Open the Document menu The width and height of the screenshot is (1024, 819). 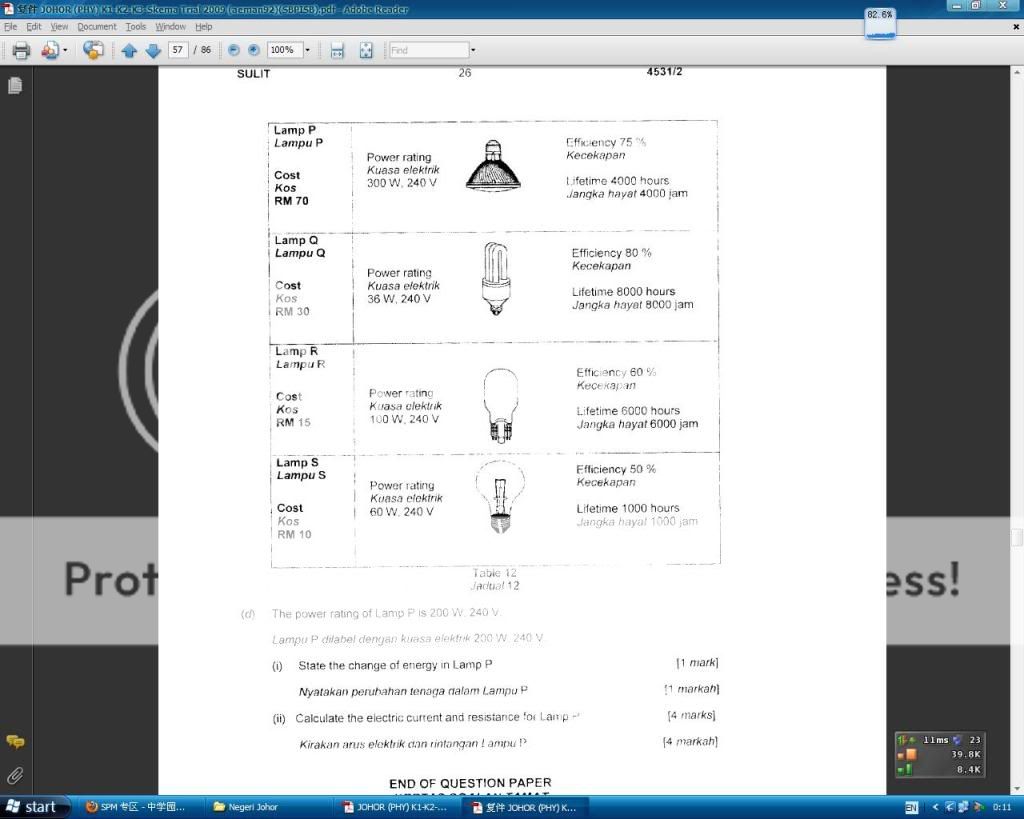tap(97, 26)
